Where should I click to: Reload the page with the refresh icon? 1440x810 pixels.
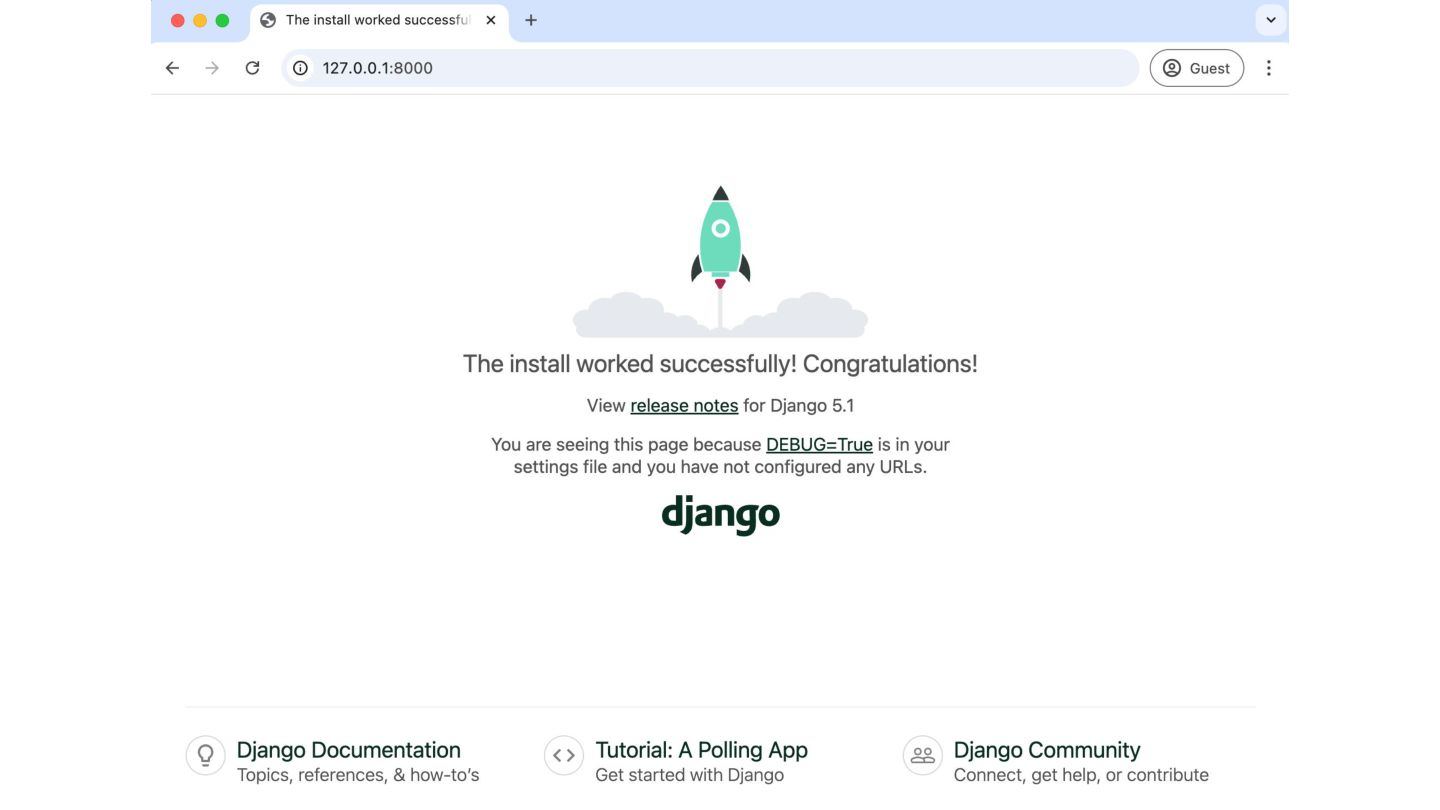[252, 68]
